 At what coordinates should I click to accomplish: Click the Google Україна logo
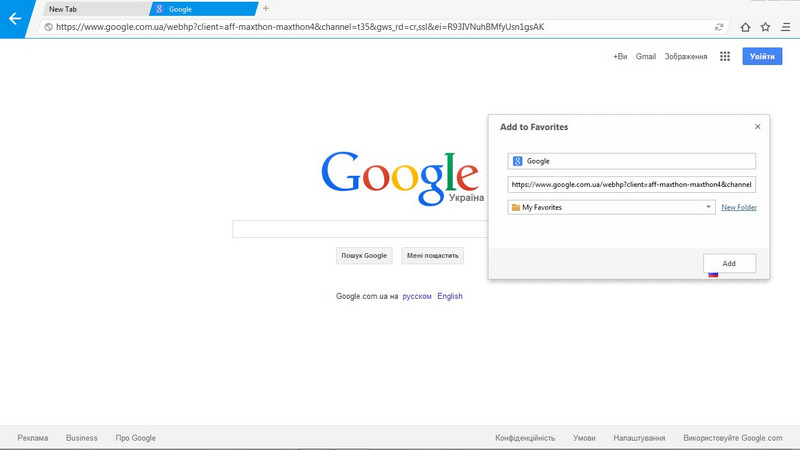coord(402,178)
